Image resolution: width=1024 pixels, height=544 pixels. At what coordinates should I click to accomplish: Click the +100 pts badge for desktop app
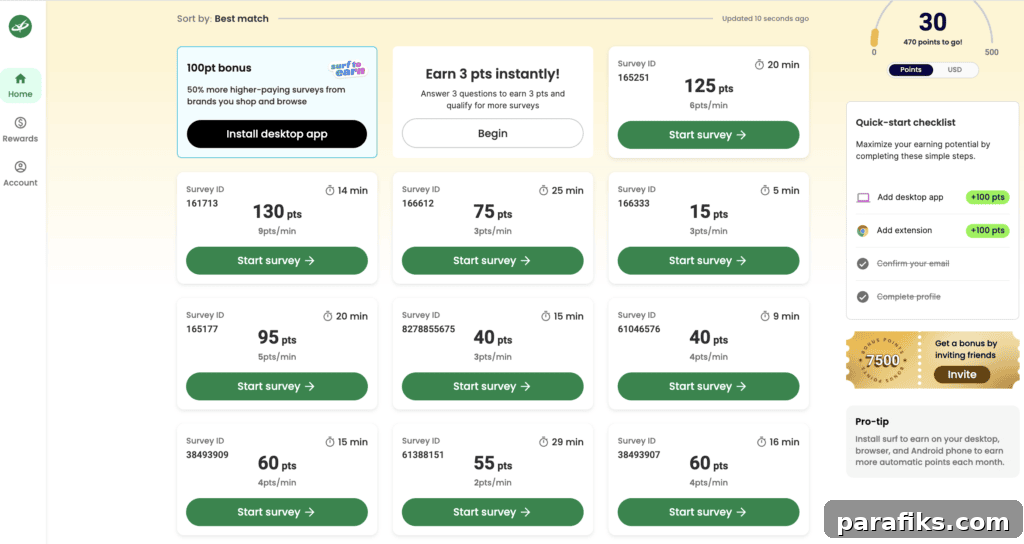(987, 197)
